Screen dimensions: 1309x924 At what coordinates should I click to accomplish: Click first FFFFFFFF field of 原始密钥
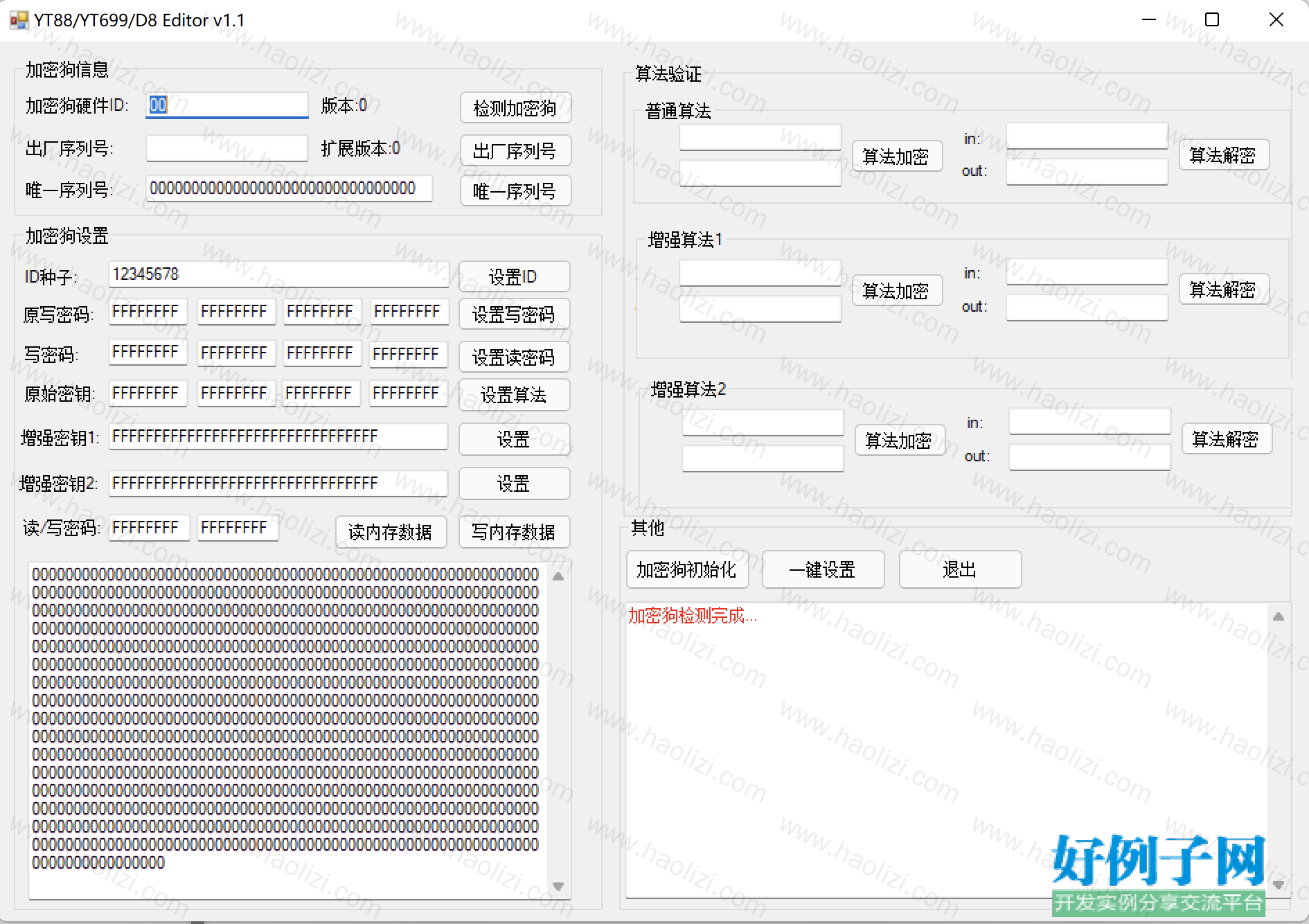pos(148,393)
